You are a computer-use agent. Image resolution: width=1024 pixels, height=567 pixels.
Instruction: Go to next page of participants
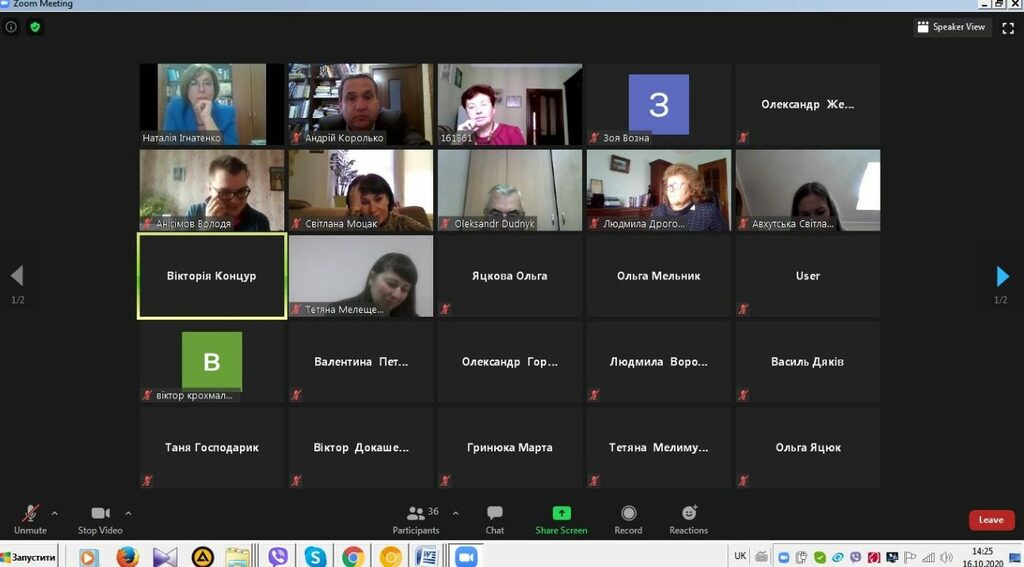(x=1002, y=276)
